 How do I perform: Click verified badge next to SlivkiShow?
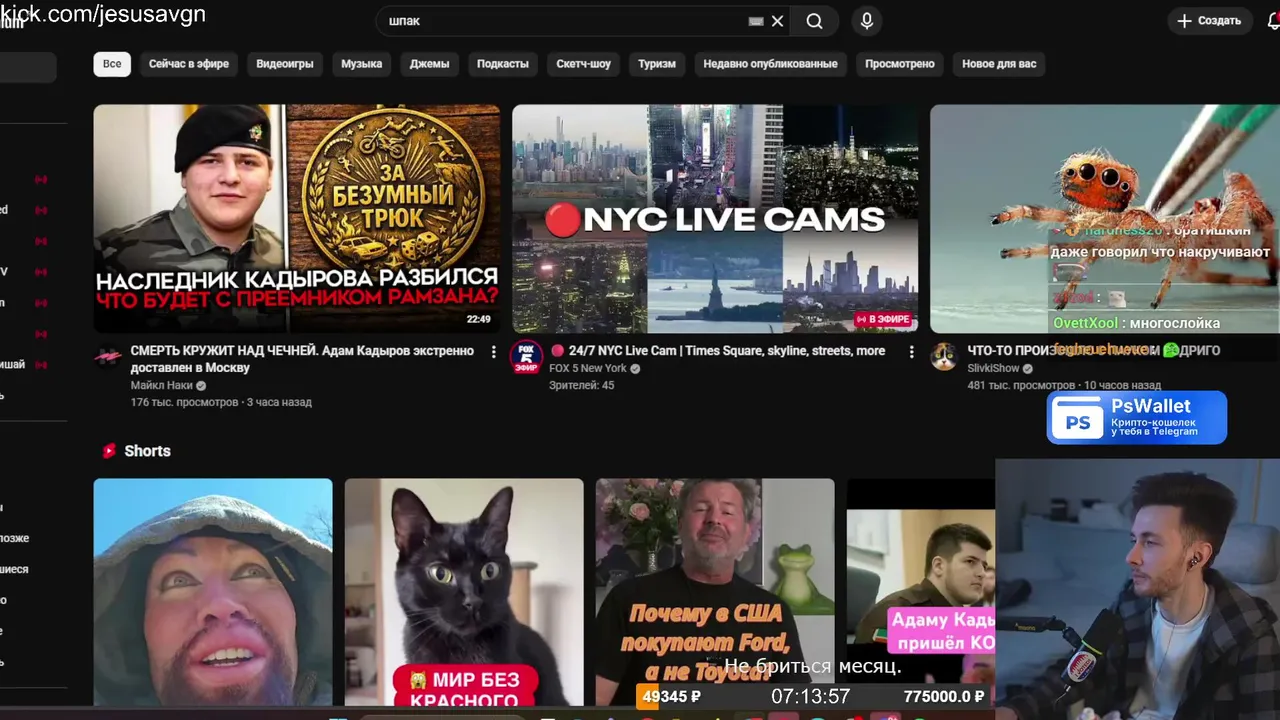[x=1028, y=368]
